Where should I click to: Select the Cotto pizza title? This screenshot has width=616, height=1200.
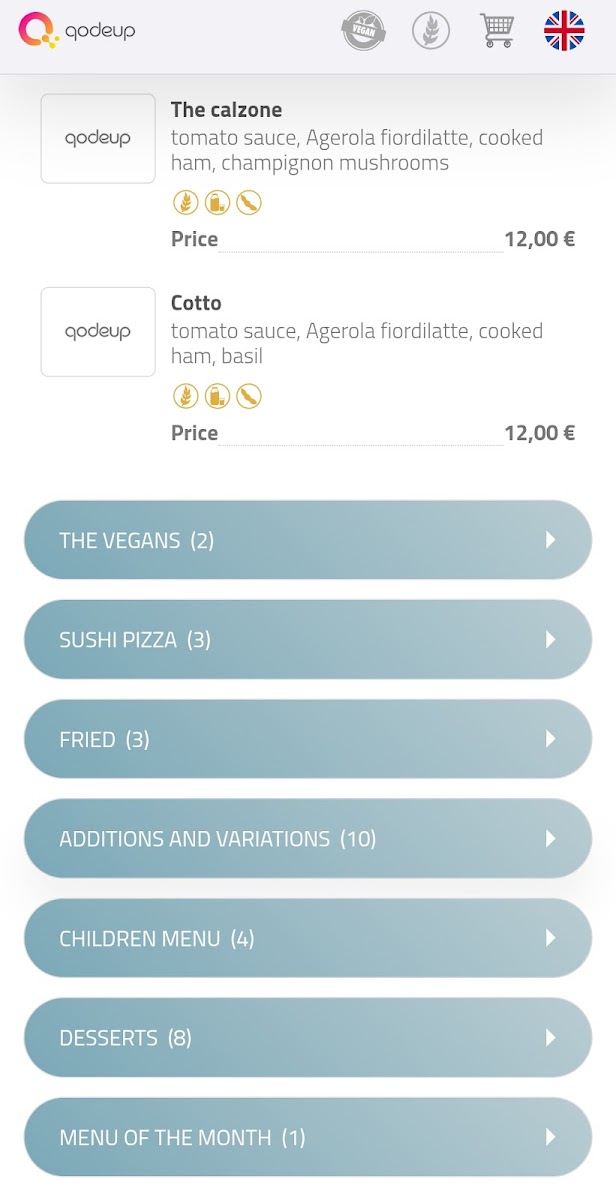coord(196,303)
